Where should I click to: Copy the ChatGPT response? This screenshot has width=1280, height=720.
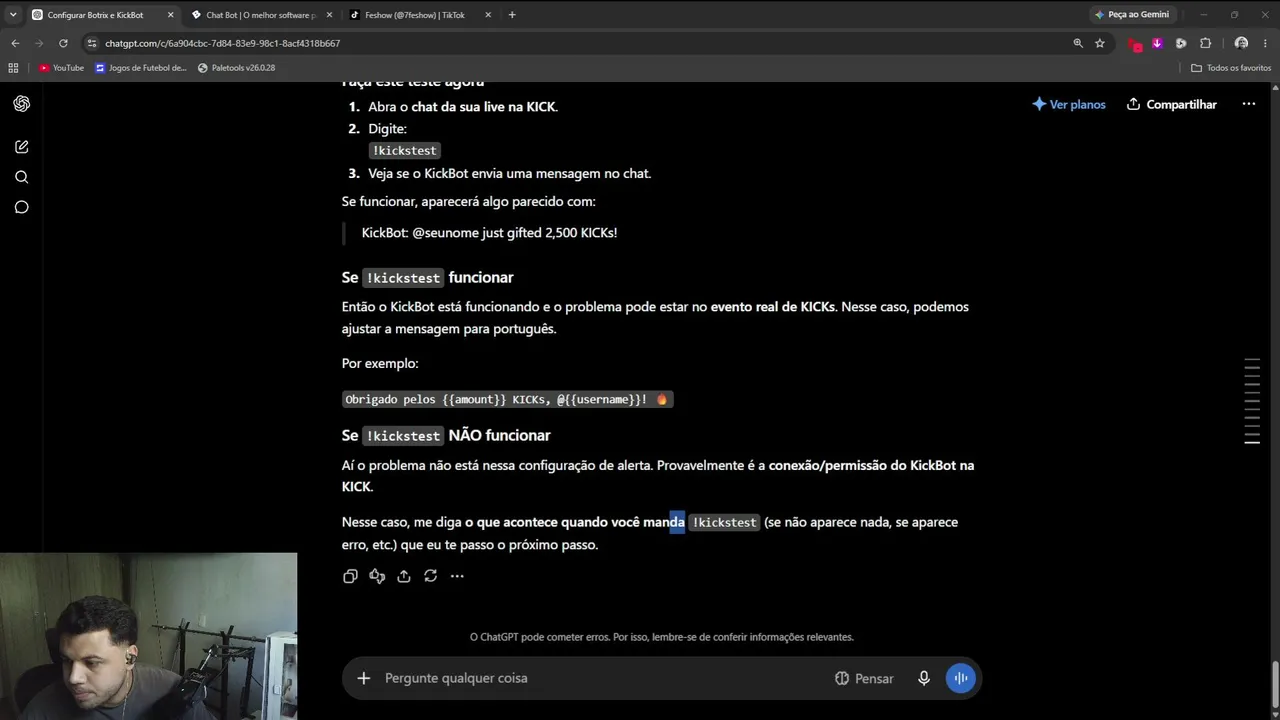click(x=350, y=576)
